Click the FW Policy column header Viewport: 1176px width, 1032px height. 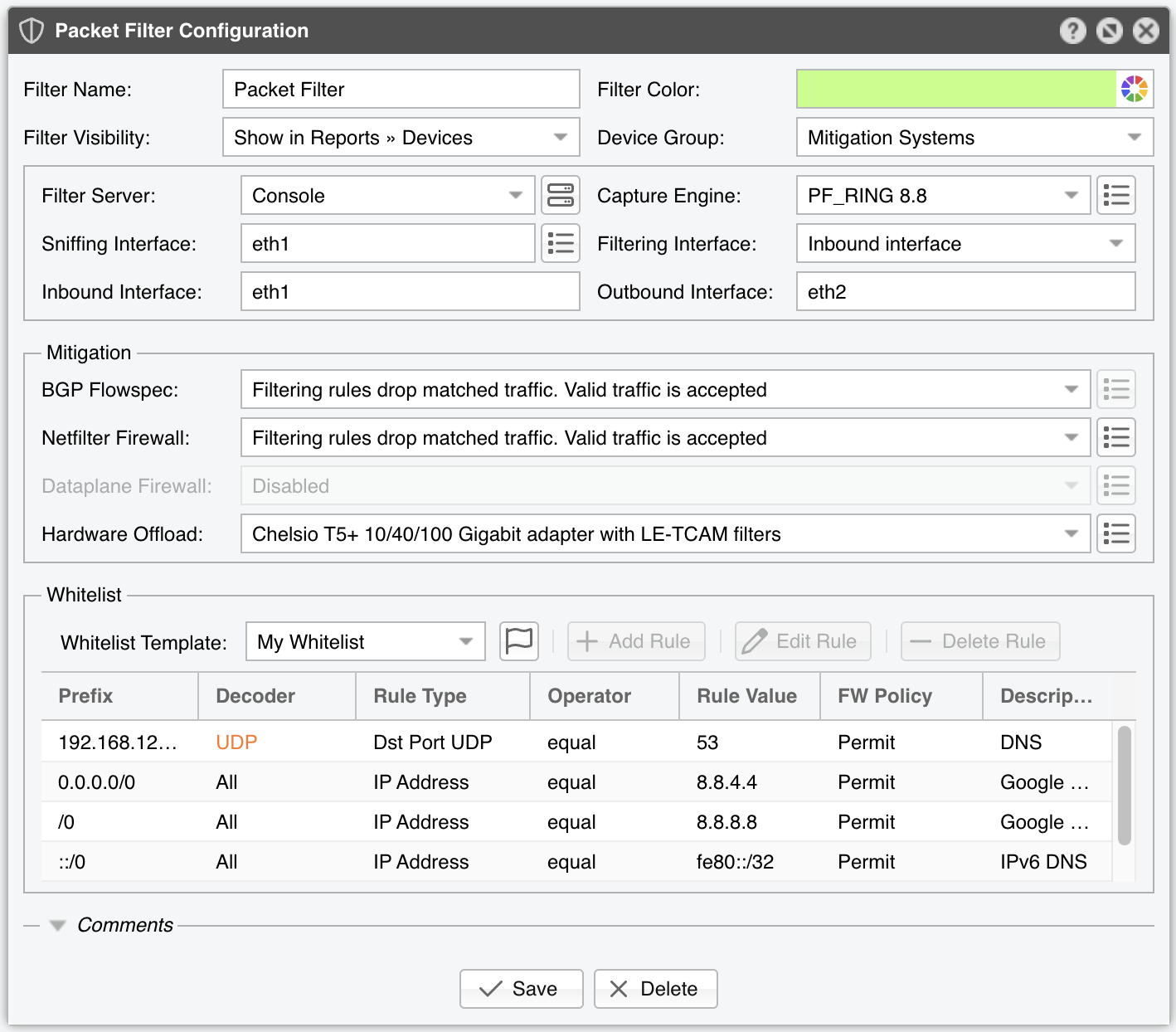[x=884, y=696]
